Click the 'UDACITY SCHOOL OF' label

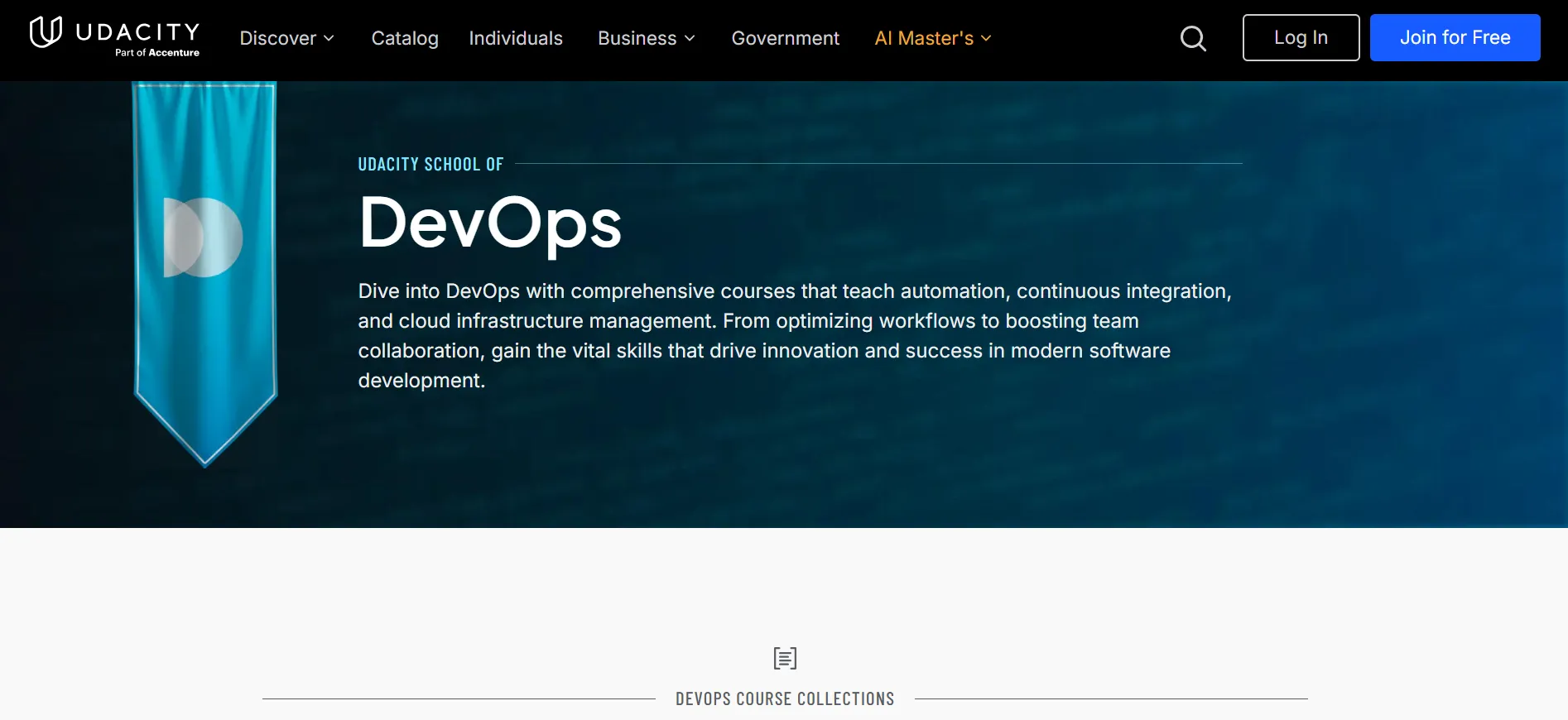point(430,164)
